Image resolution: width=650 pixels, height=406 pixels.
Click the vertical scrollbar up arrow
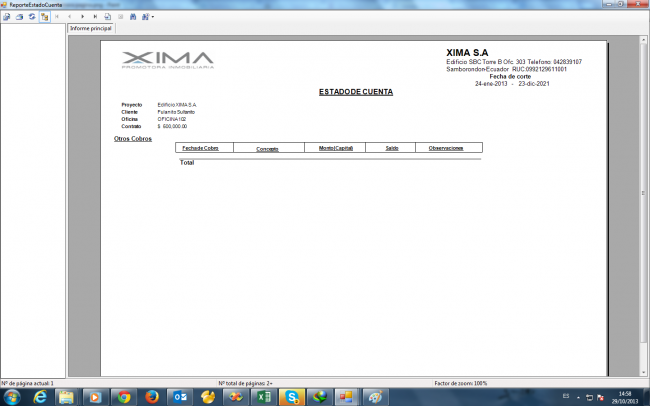click(644, 40)
